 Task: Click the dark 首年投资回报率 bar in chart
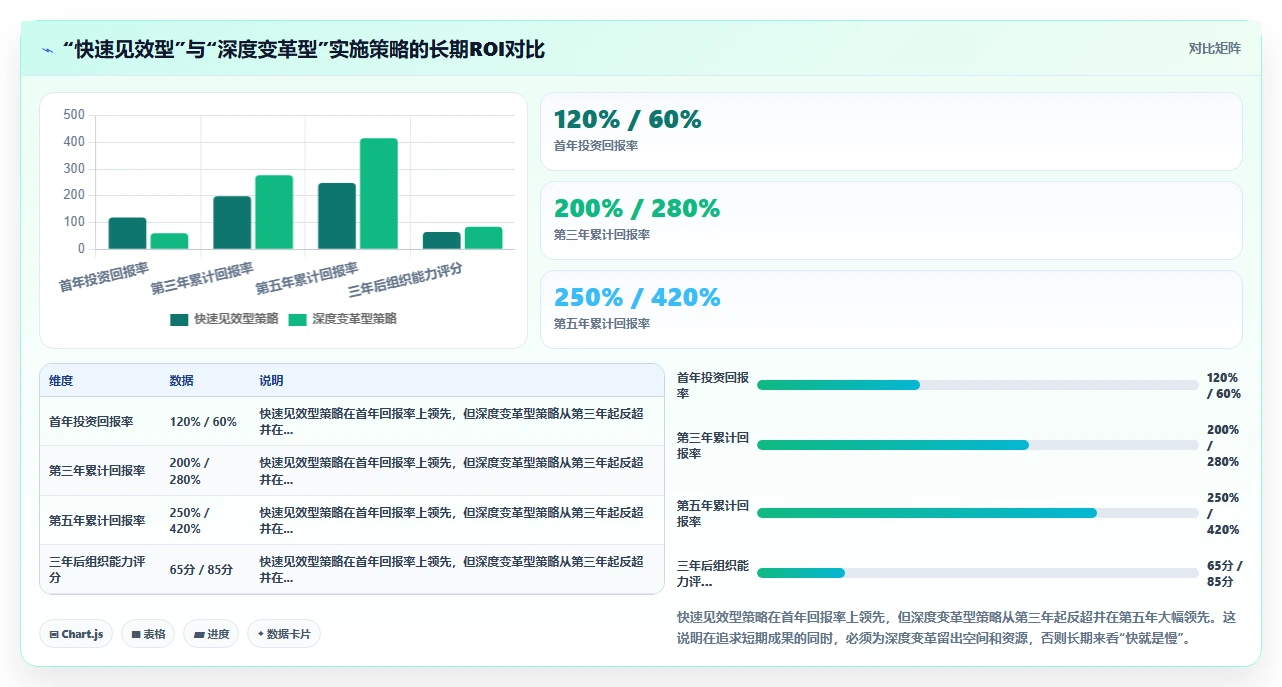[x=127, y=233]
